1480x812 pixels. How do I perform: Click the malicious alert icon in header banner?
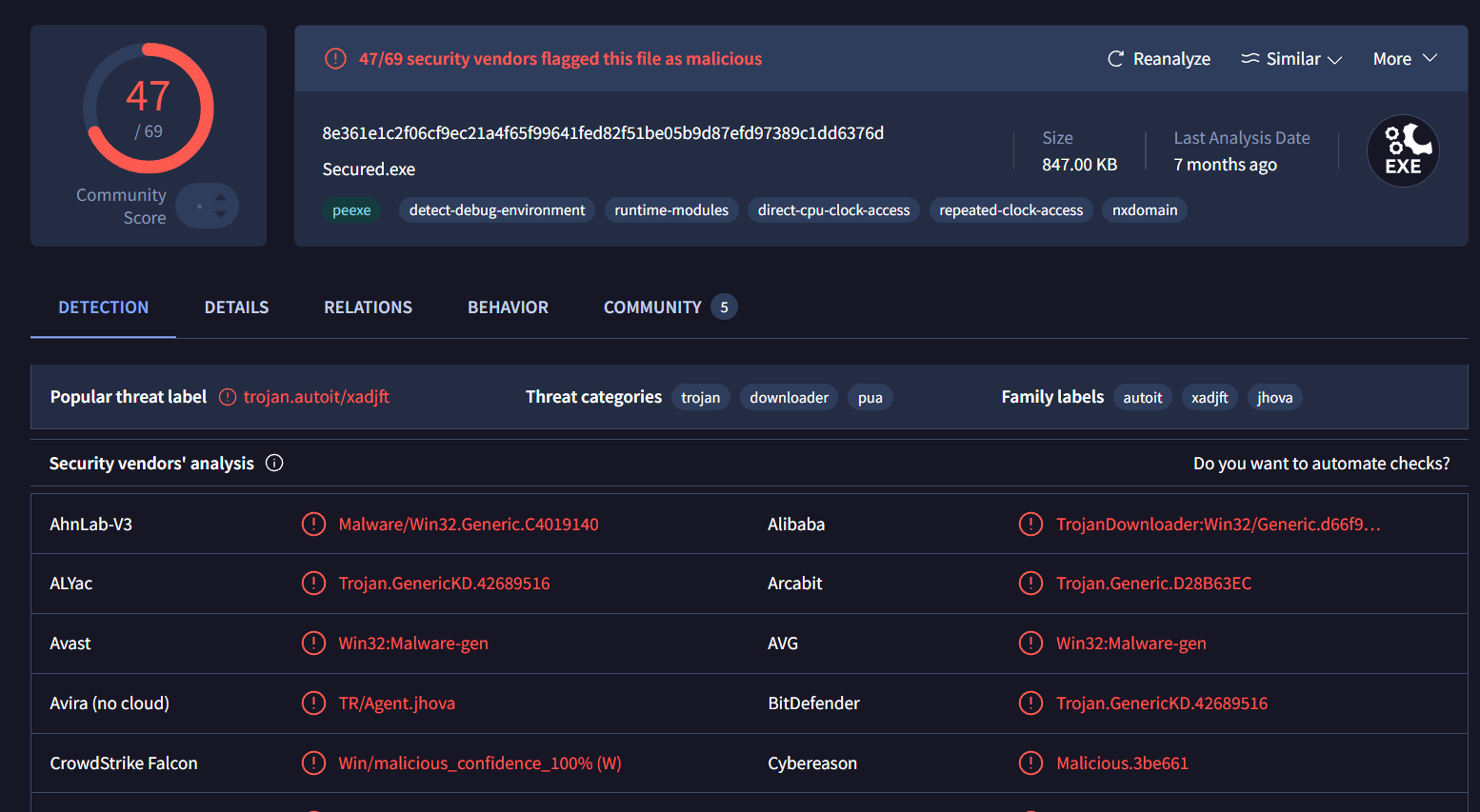pos(335,59)
